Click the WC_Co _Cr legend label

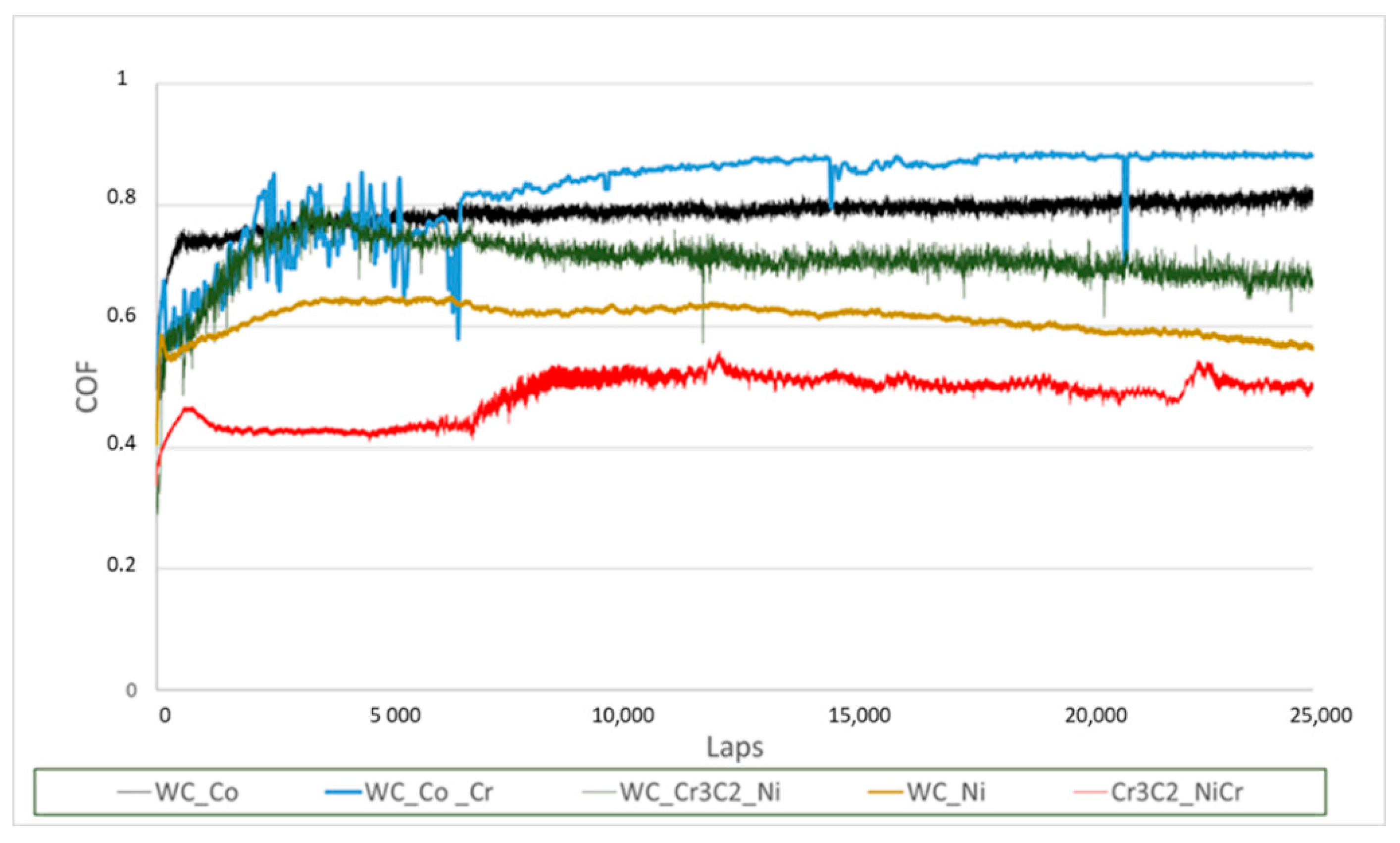[x=429, y=792]
